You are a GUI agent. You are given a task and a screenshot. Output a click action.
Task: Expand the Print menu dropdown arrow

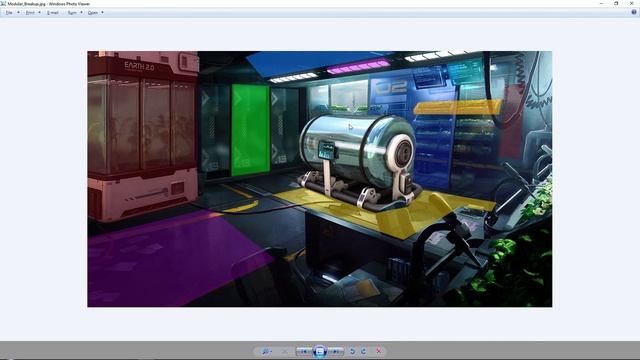[x=39, y=13]
